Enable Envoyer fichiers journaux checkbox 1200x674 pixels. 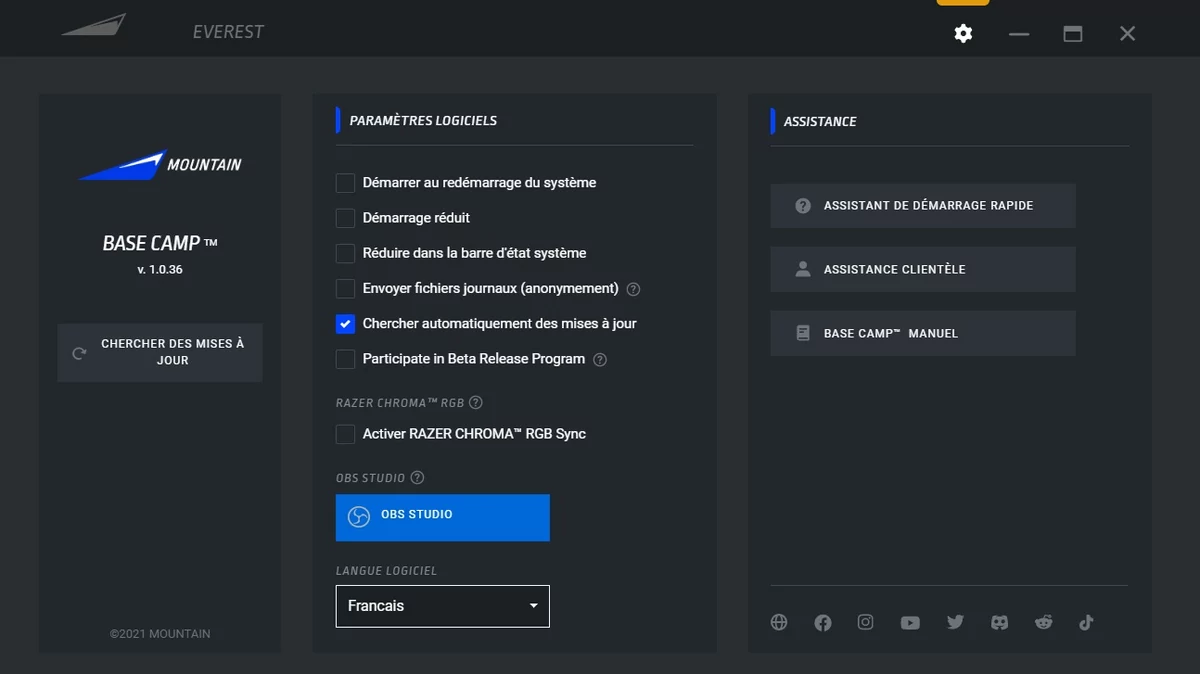click(345, 288)
